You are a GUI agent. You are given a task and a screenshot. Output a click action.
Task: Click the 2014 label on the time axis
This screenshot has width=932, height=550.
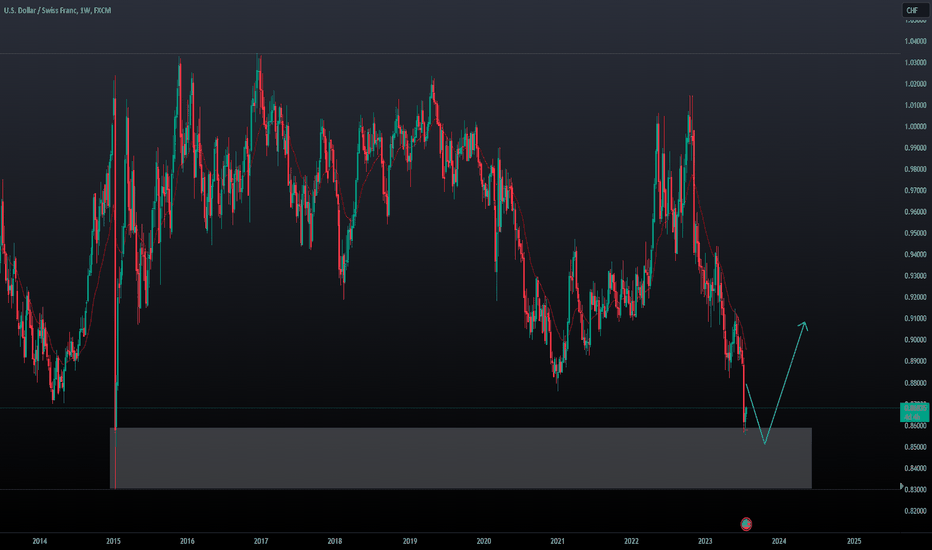[40, 541]
